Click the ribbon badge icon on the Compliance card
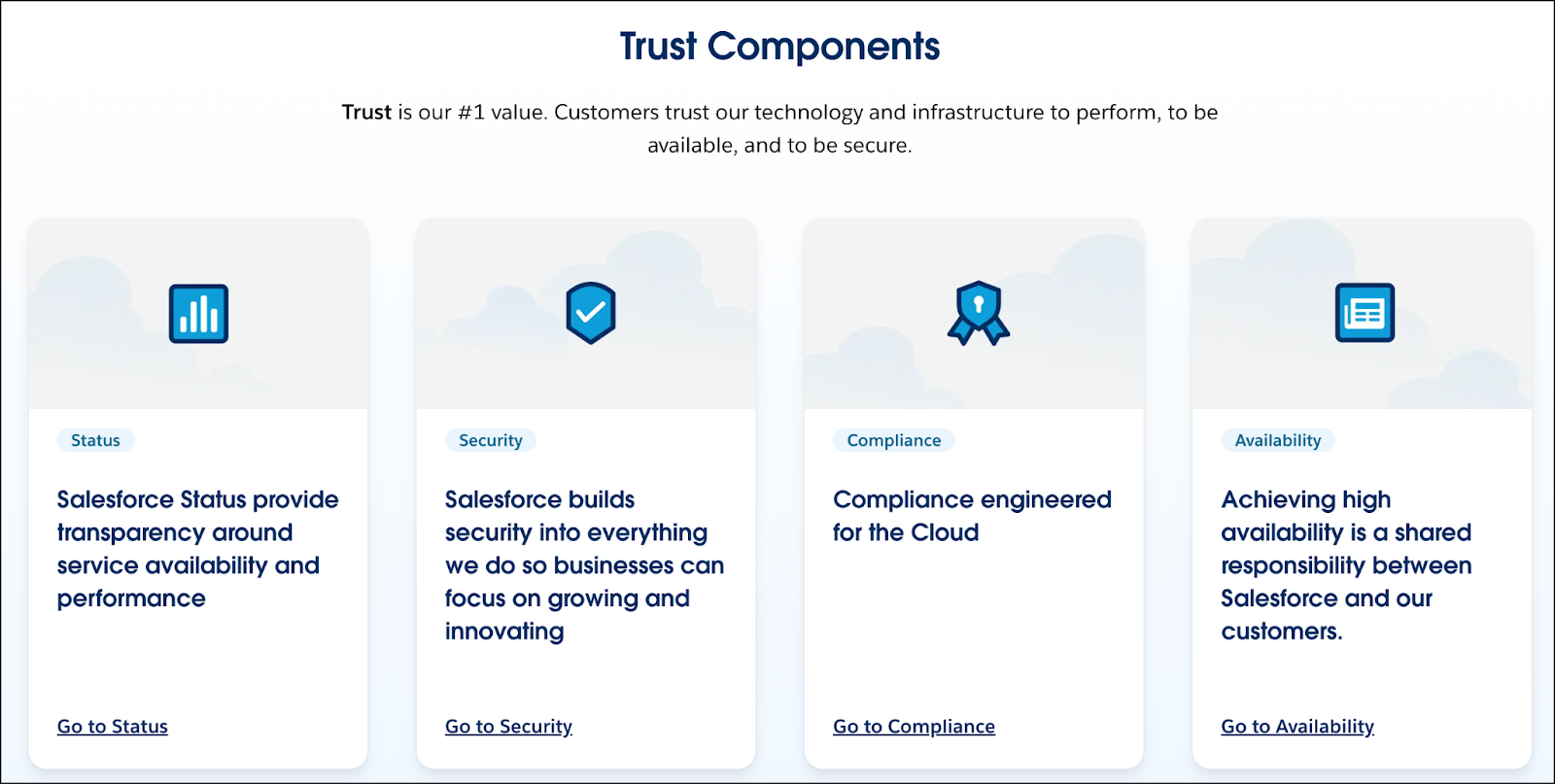Viewport: 1555px width, 784px height. [x=977, y=313]
